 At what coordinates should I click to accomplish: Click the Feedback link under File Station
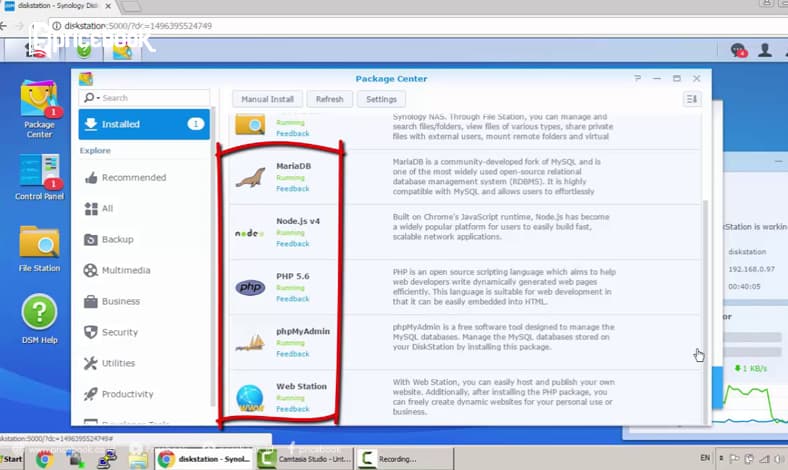pos(292,134)
